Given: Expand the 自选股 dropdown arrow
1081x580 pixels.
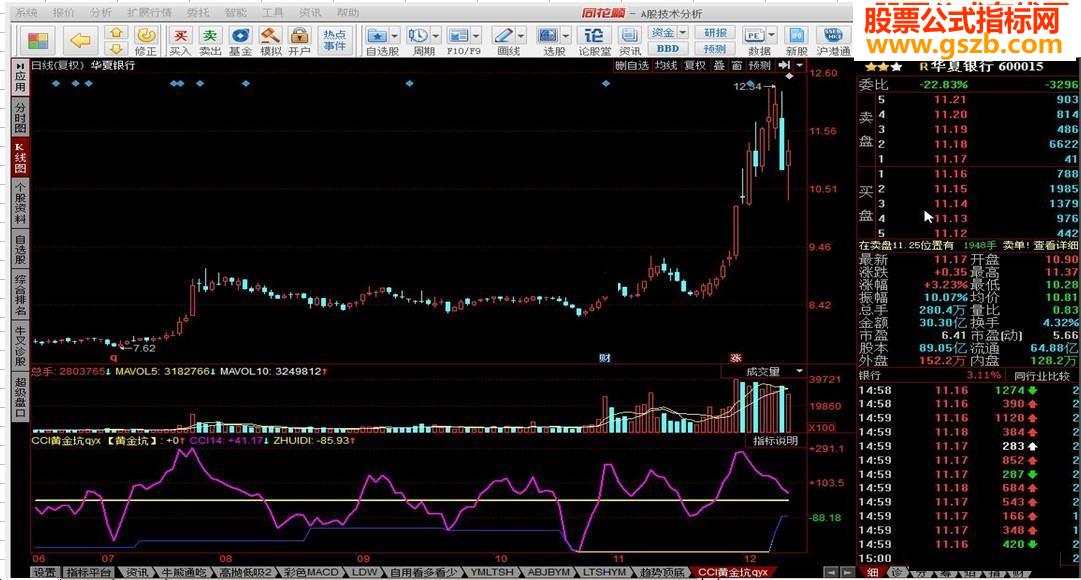Looking at the screenshot, I should 395,34.
